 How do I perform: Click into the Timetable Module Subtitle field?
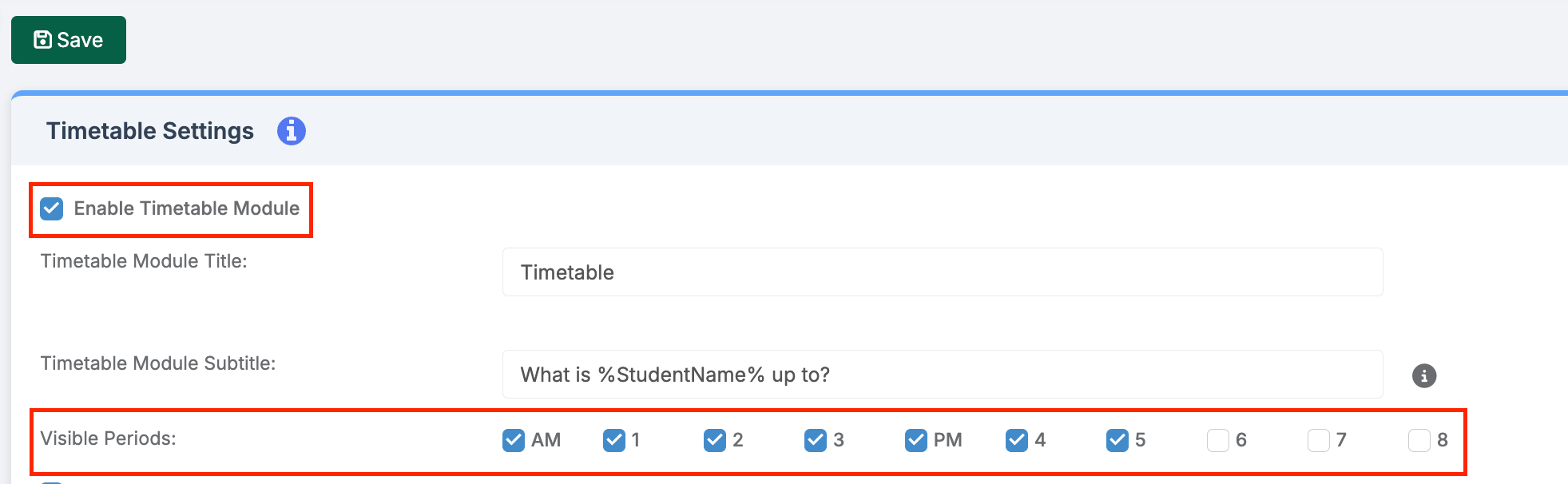[x=943, y=375]
